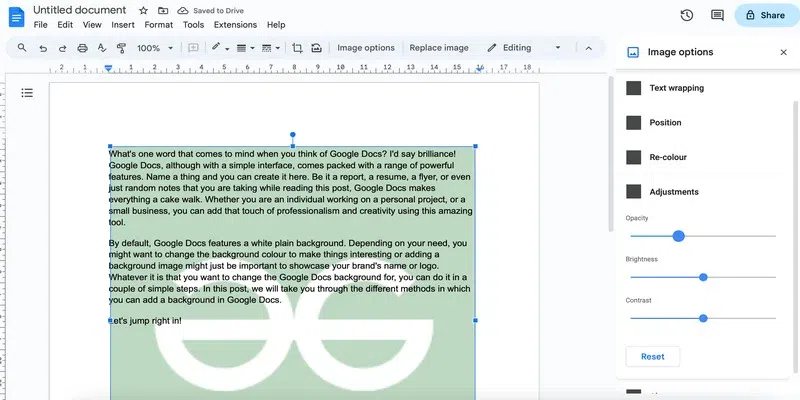Click the Untitled document title
Screen dimensions: 800x400
click(x=80, y=10)
